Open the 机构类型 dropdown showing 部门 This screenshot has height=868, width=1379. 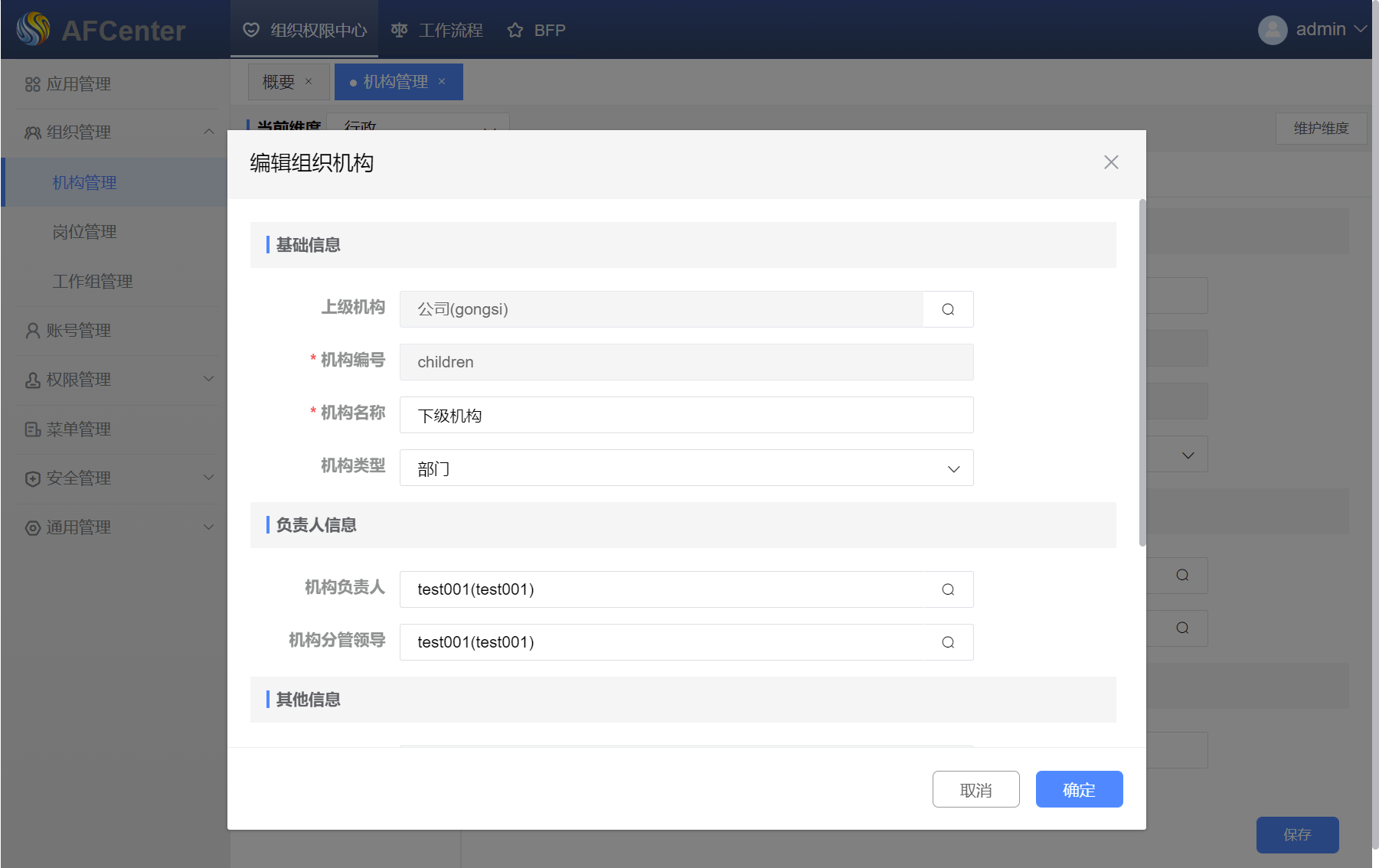(x=686, y=468)
